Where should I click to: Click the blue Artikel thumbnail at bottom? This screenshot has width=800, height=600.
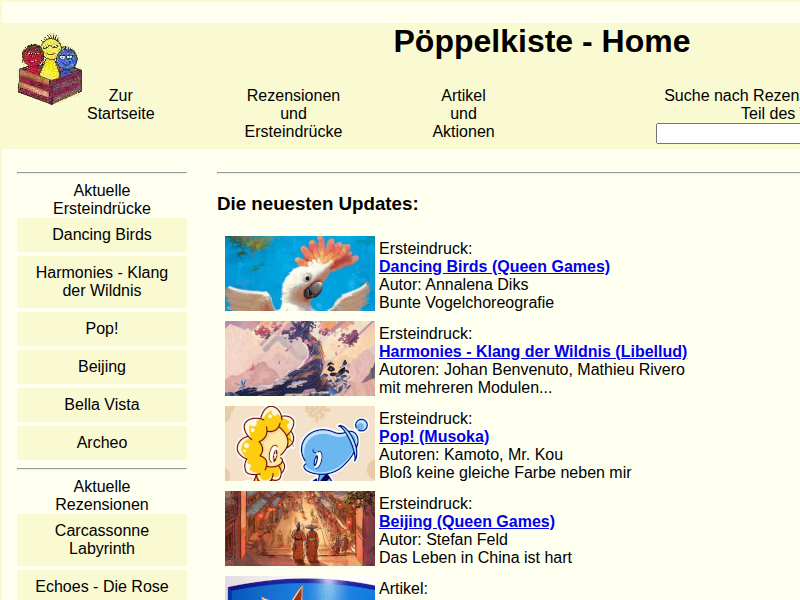coord(300,588)
